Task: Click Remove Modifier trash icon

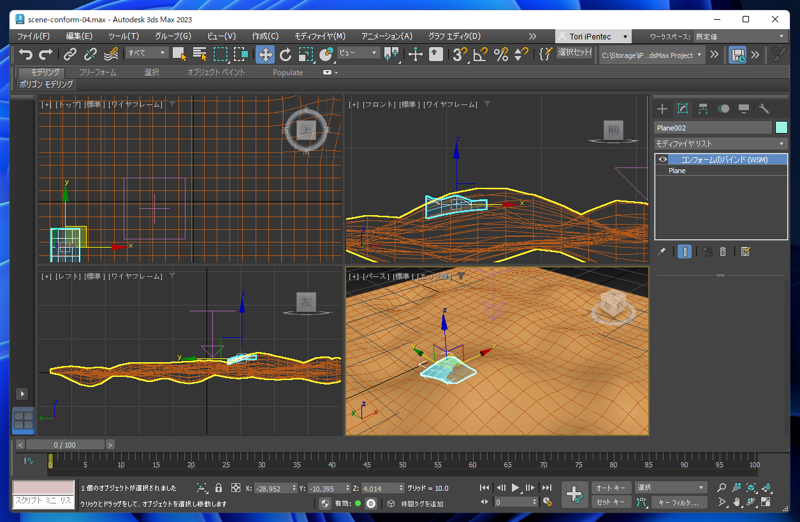Action: [x=722, y=252]
